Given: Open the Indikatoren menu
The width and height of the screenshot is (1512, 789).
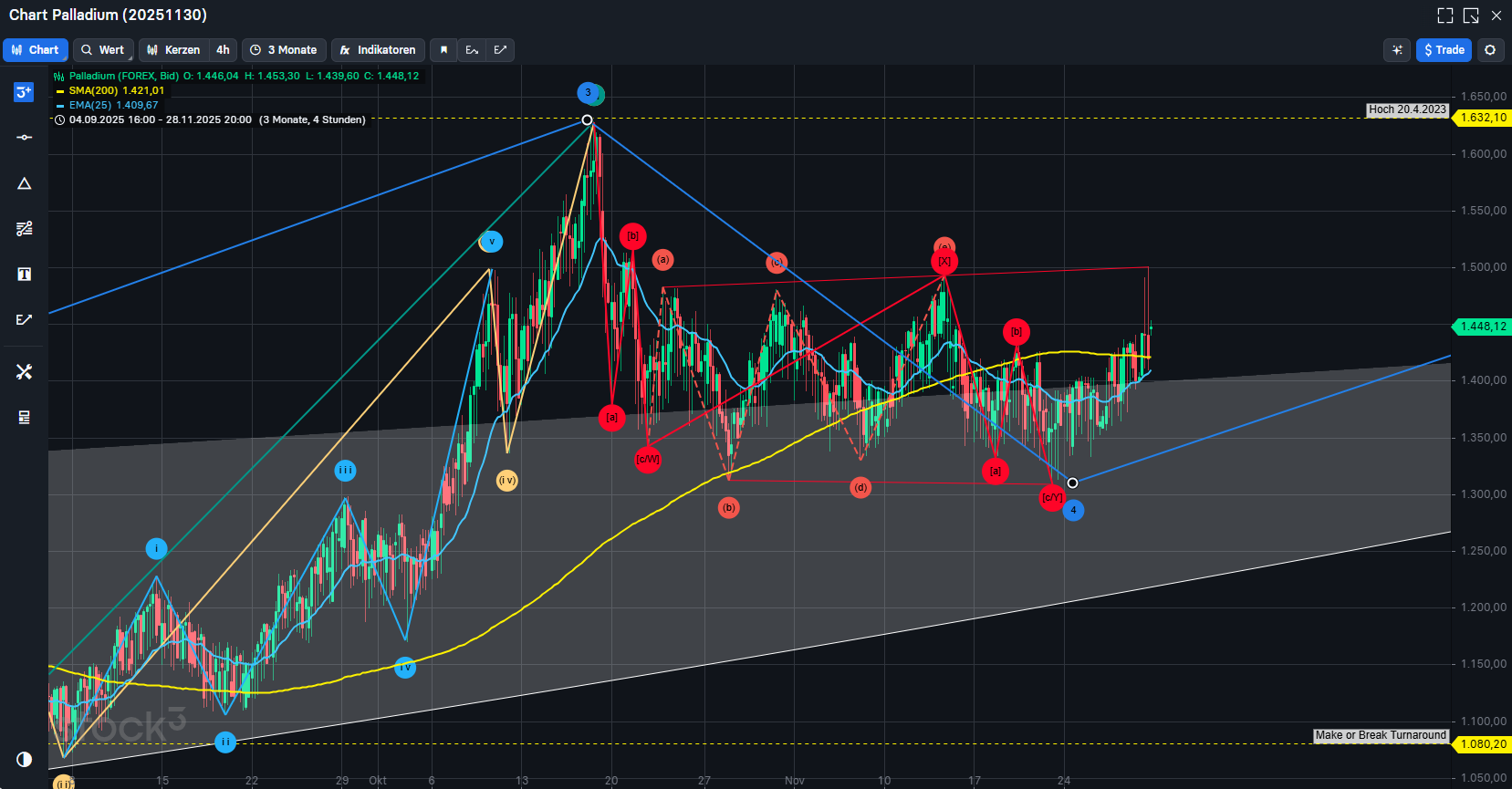Looking at the screenshot, I should point(378,50).
